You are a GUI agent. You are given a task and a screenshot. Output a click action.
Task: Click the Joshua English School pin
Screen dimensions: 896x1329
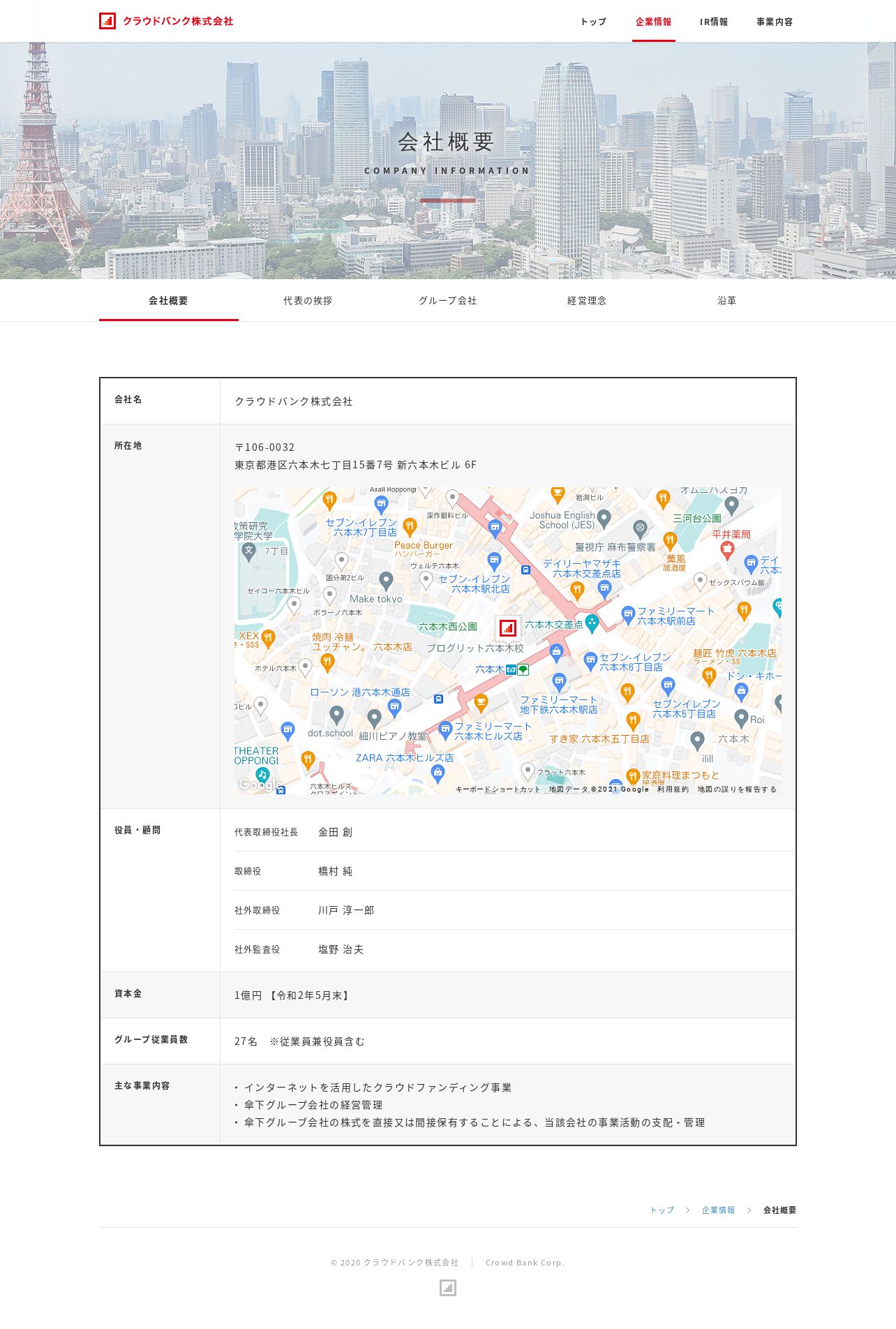click(604, 518)
